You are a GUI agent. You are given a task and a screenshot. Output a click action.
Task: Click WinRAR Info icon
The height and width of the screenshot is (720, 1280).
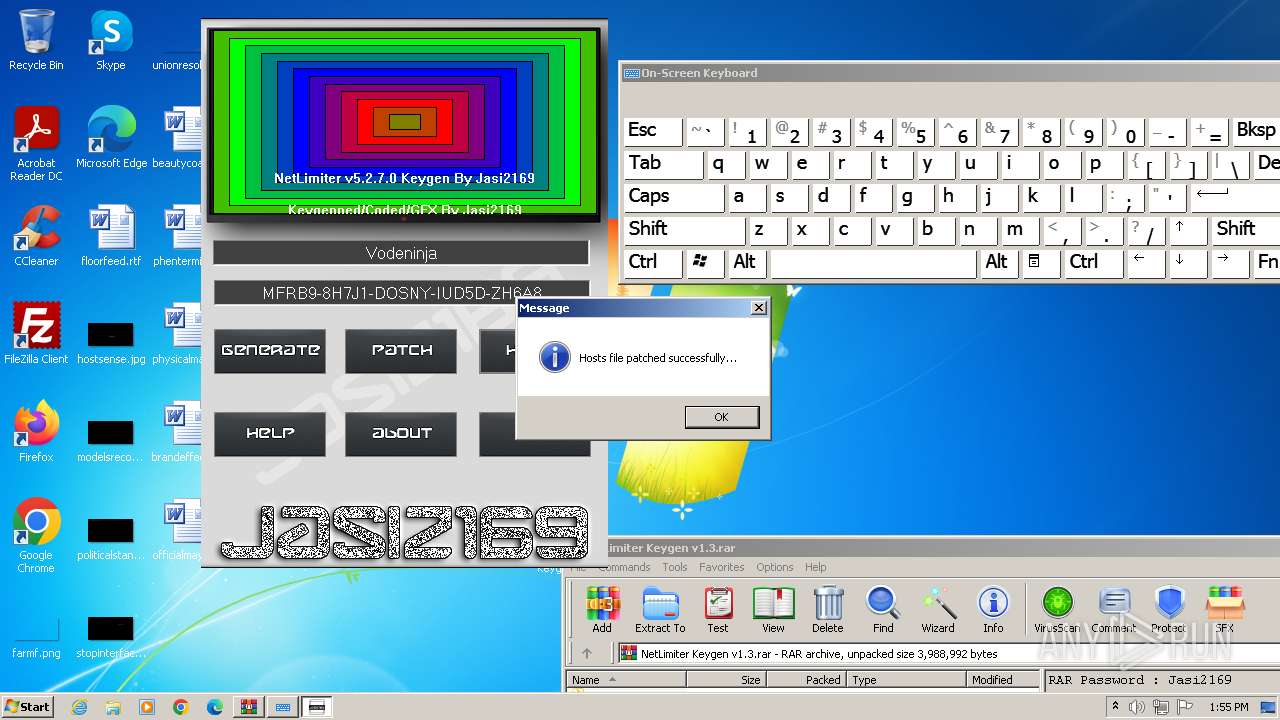click(x=993, y=610)
